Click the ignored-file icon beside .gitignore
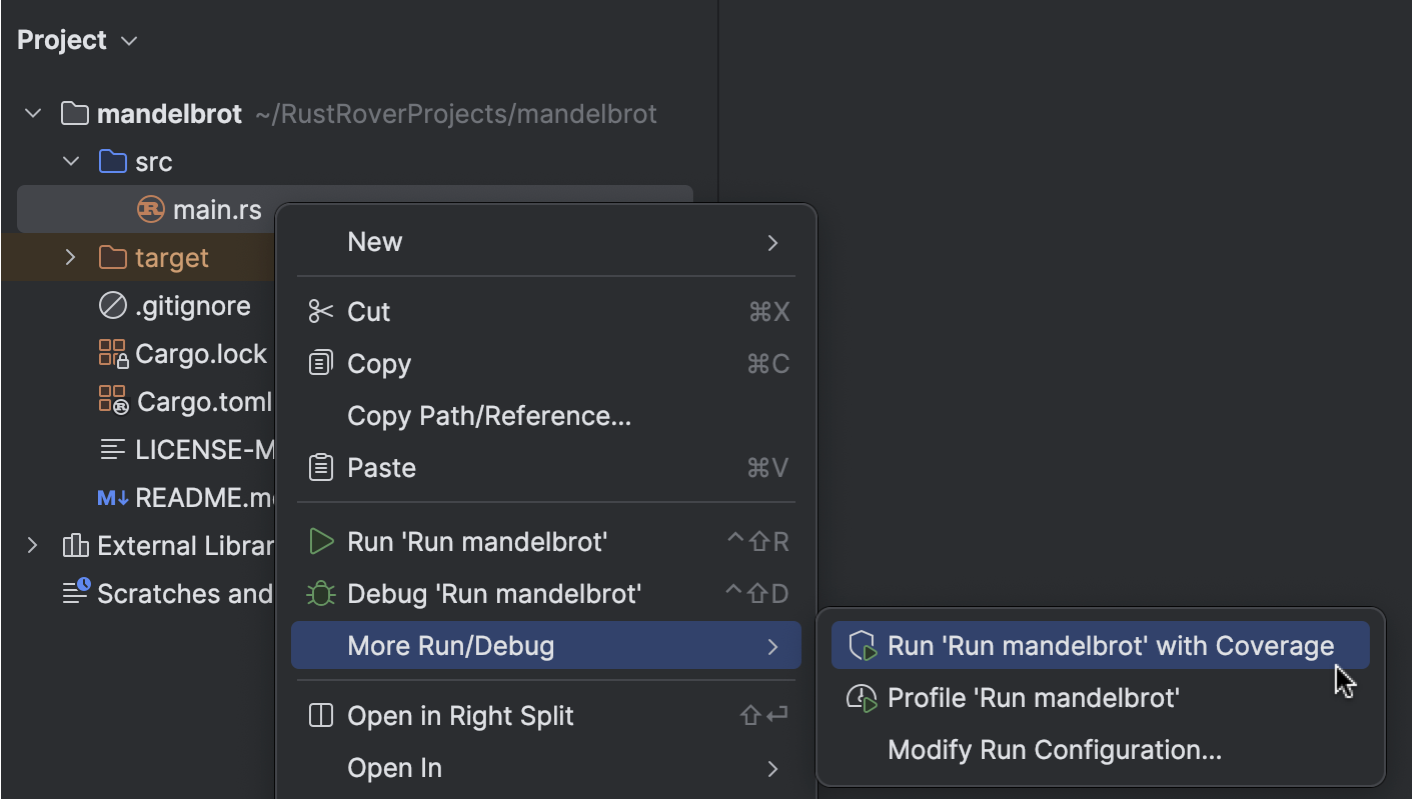 110,305
